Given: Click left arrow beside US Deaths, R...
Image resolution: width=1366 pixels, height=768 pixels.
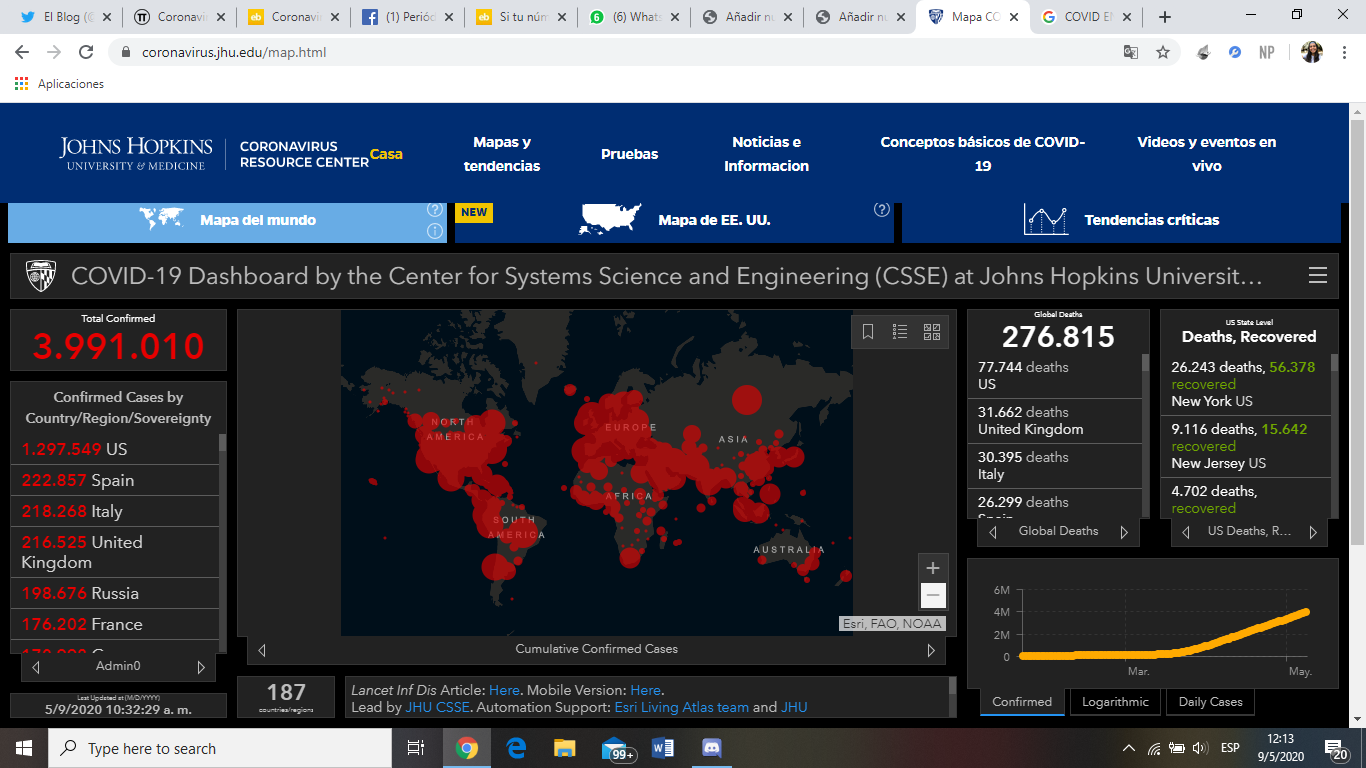Looking at the screenshot, I should 1186,533.
